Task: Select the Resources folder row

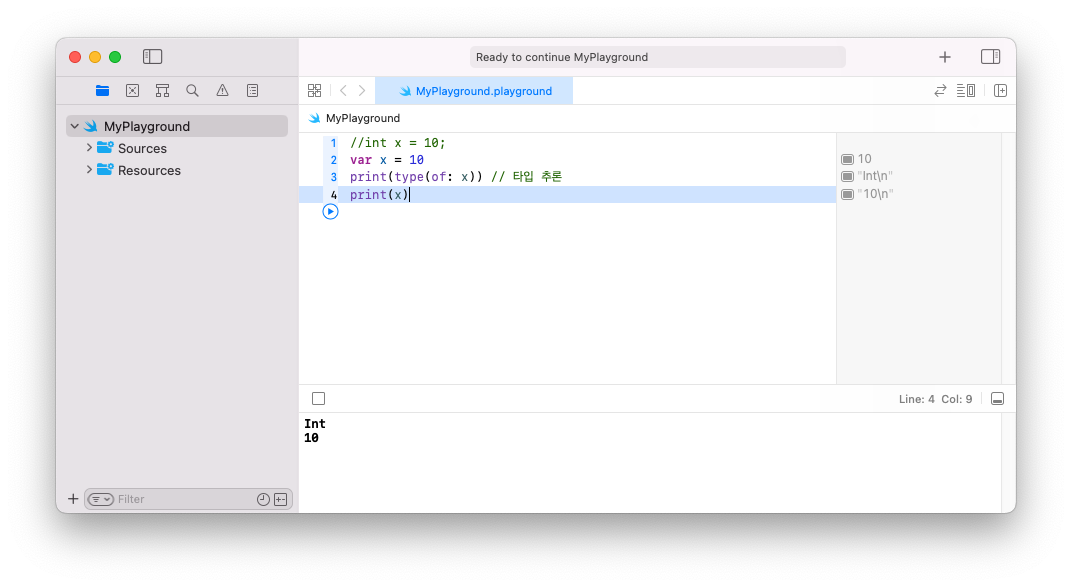Action: (177, 170)
